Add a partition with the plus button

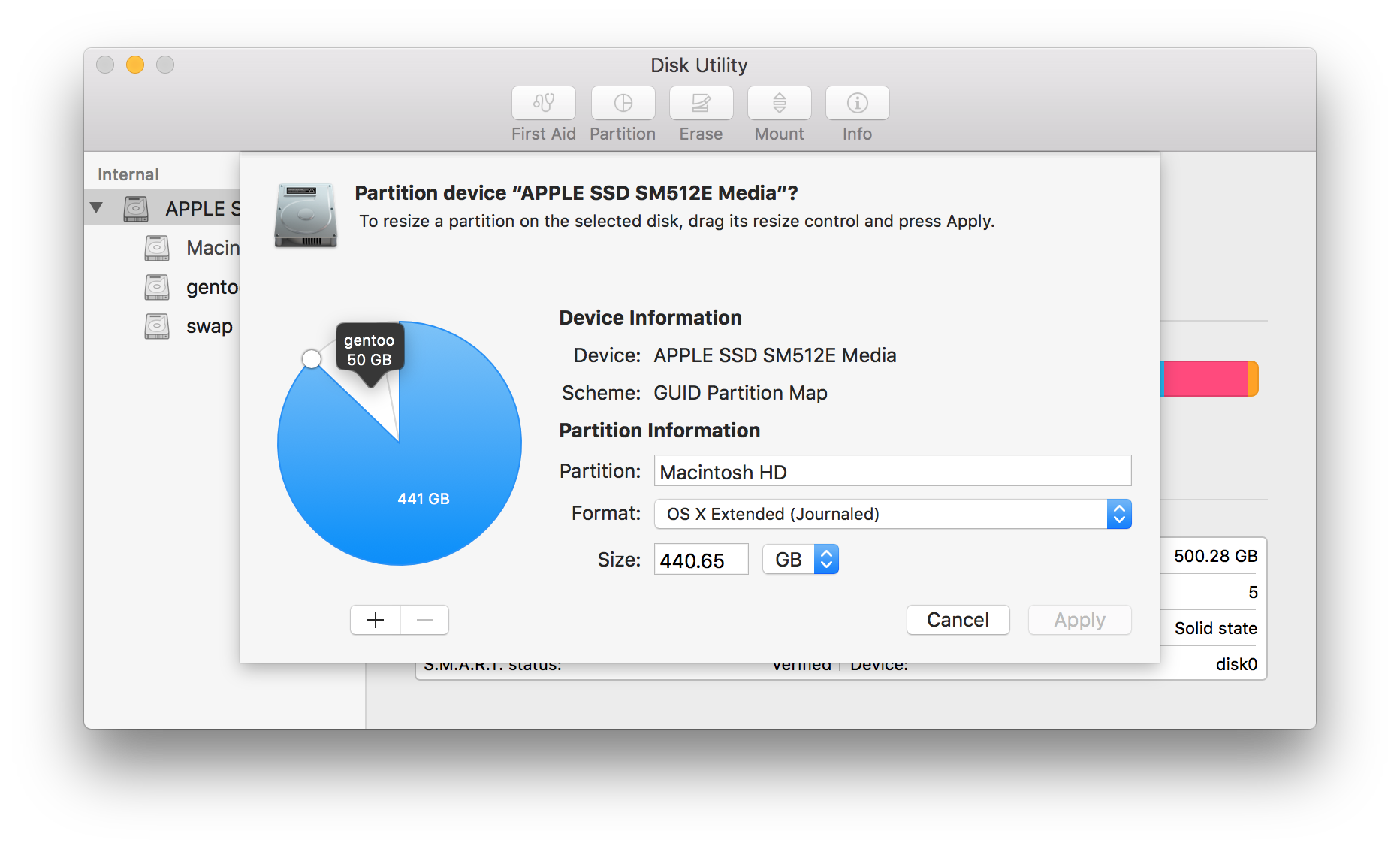374,619
